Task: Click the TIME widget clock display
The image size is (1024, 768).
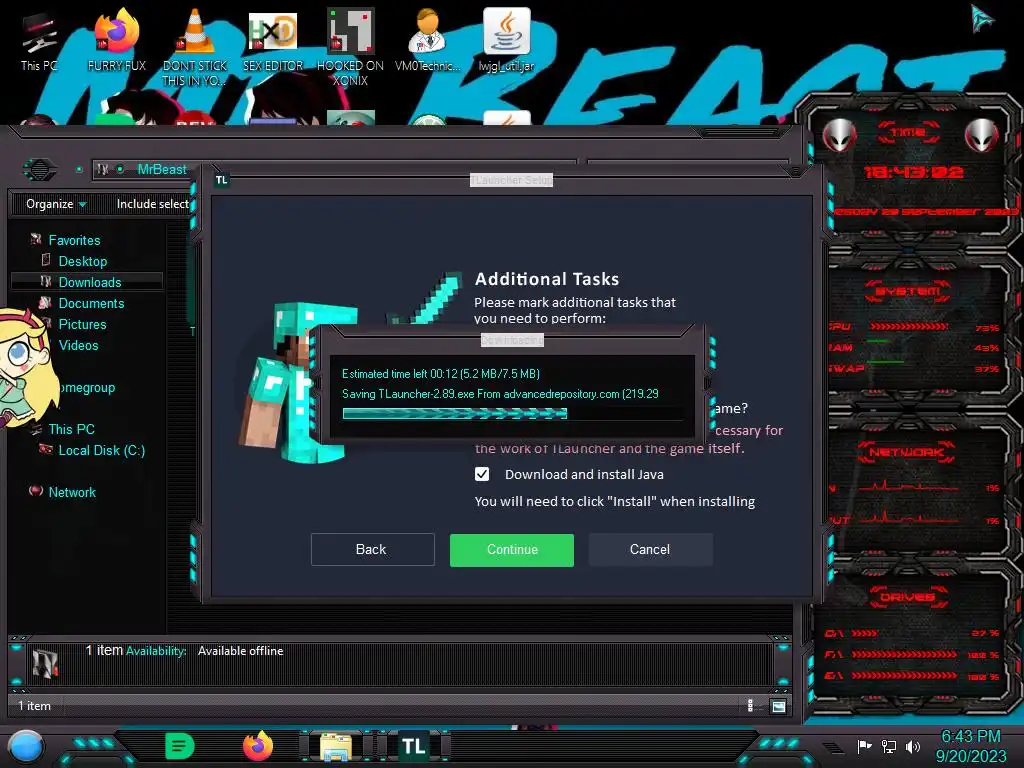Action: point(913,172)
